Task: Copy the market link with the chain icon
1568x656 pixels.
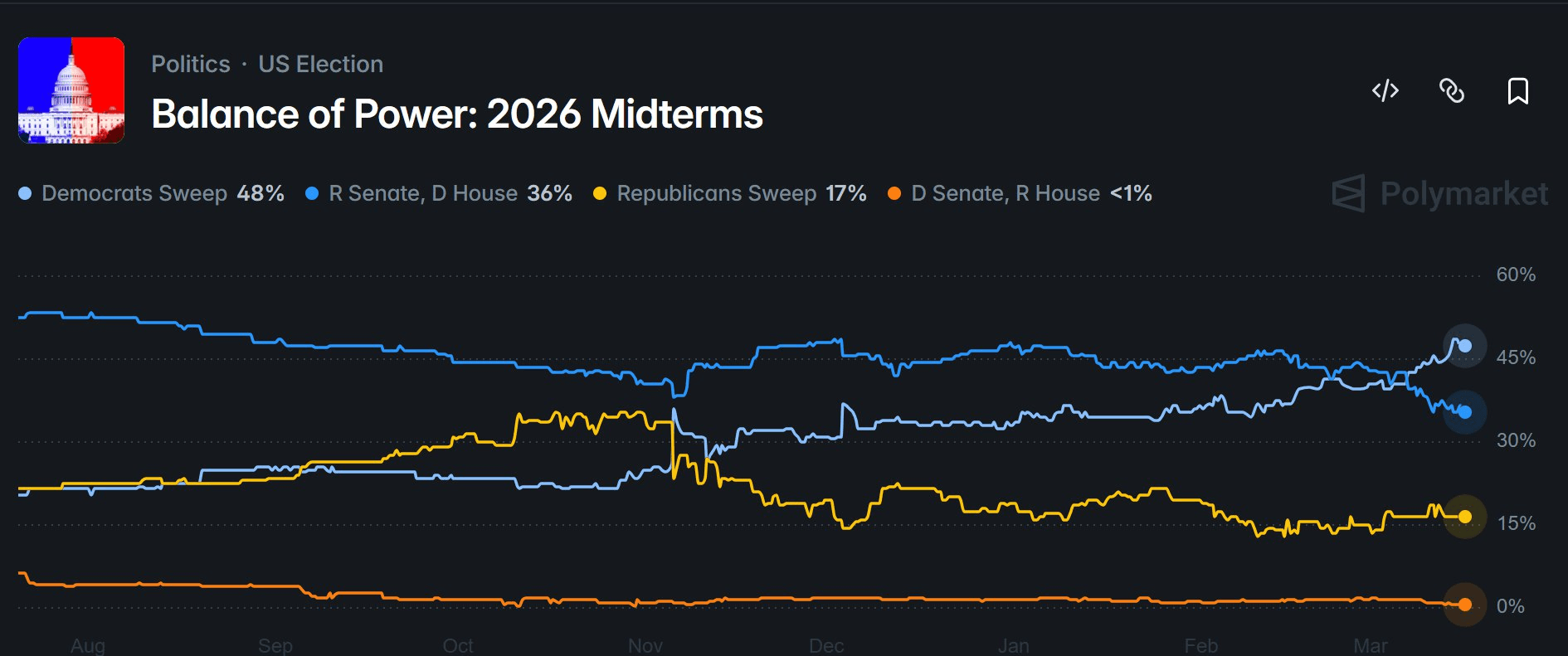Action: [x=1451, y=90]
